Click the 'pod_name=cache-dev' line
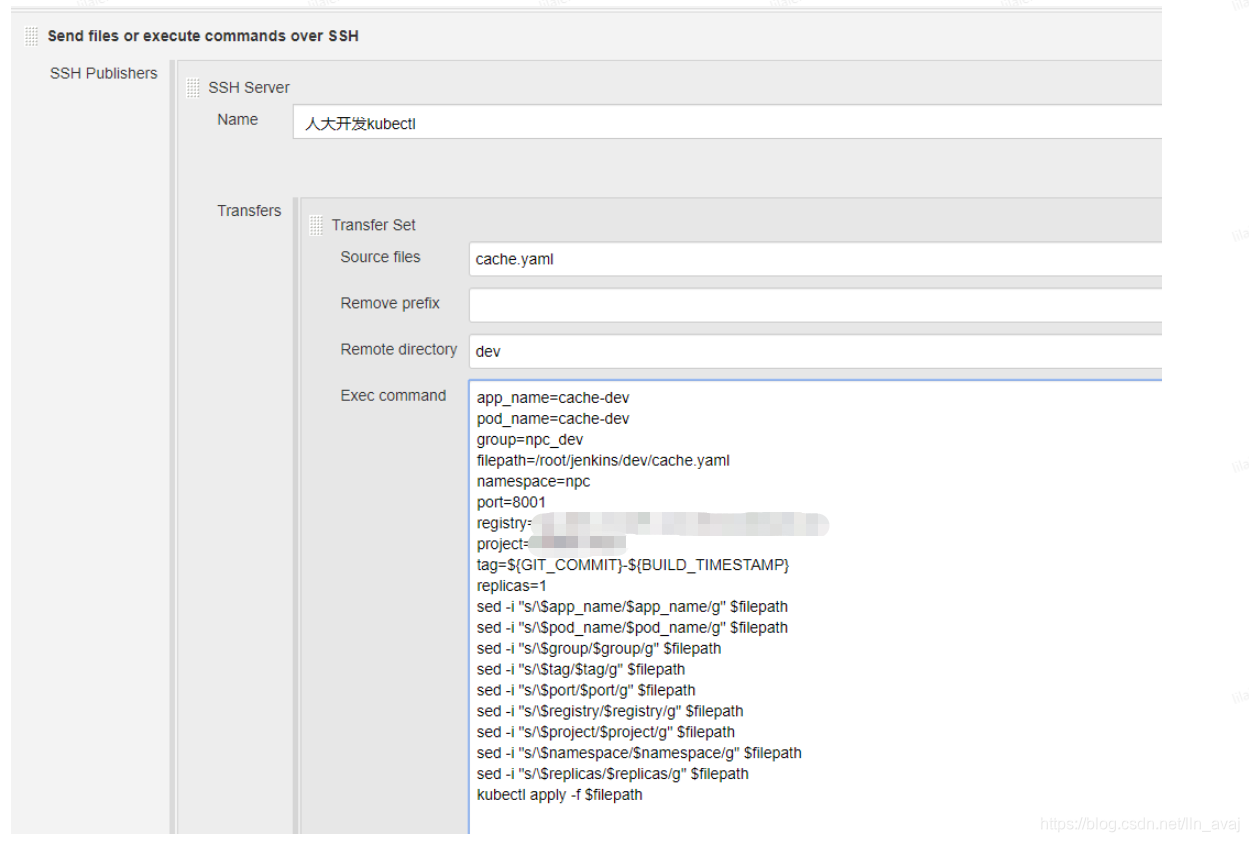Viewport: 1249px width, 842px height. (x=553, y=418)
